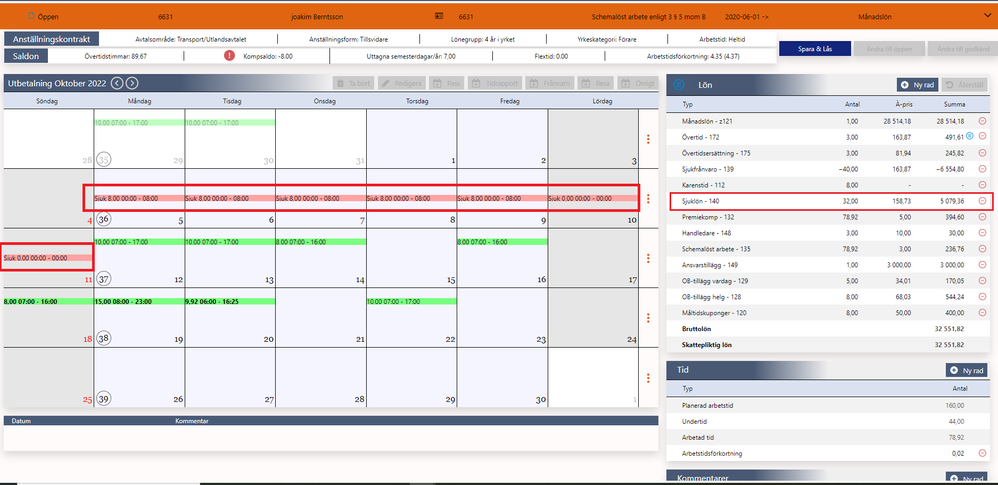Open the Saldon tab
Image resolution: width=998 pixels, height=485 pixels.
26,56
